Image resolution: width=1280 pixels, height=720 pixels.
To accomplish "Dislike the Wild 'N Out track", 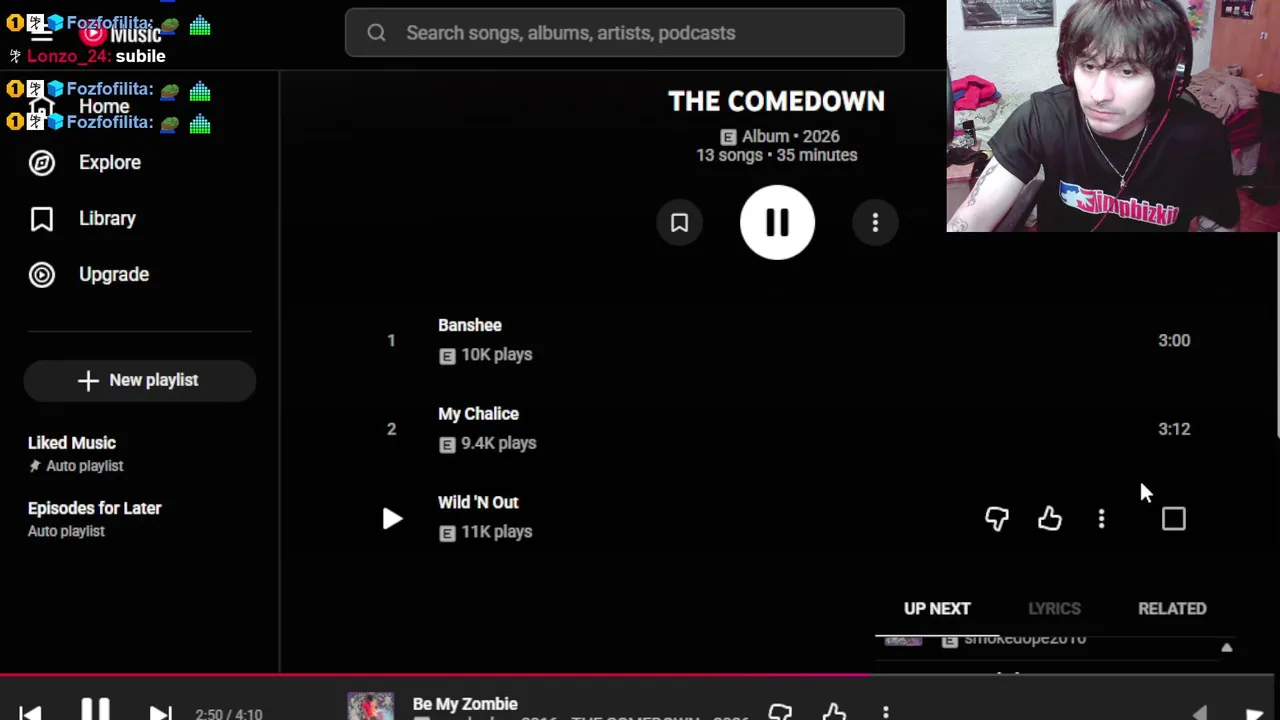I will (x=996, y=518).
